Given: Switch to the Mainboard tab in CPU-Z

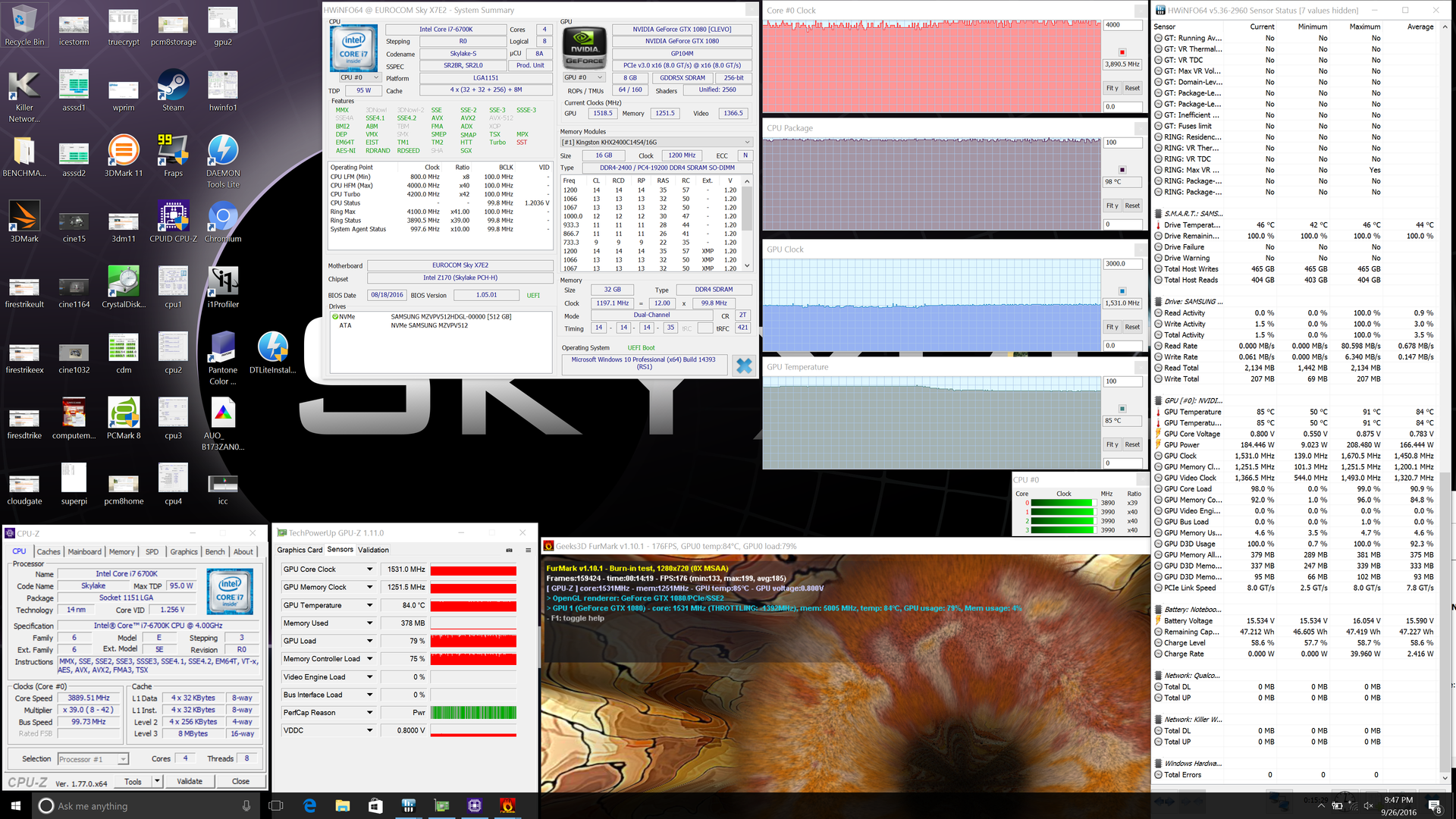Looking at the screenshot, I should 84,552.
